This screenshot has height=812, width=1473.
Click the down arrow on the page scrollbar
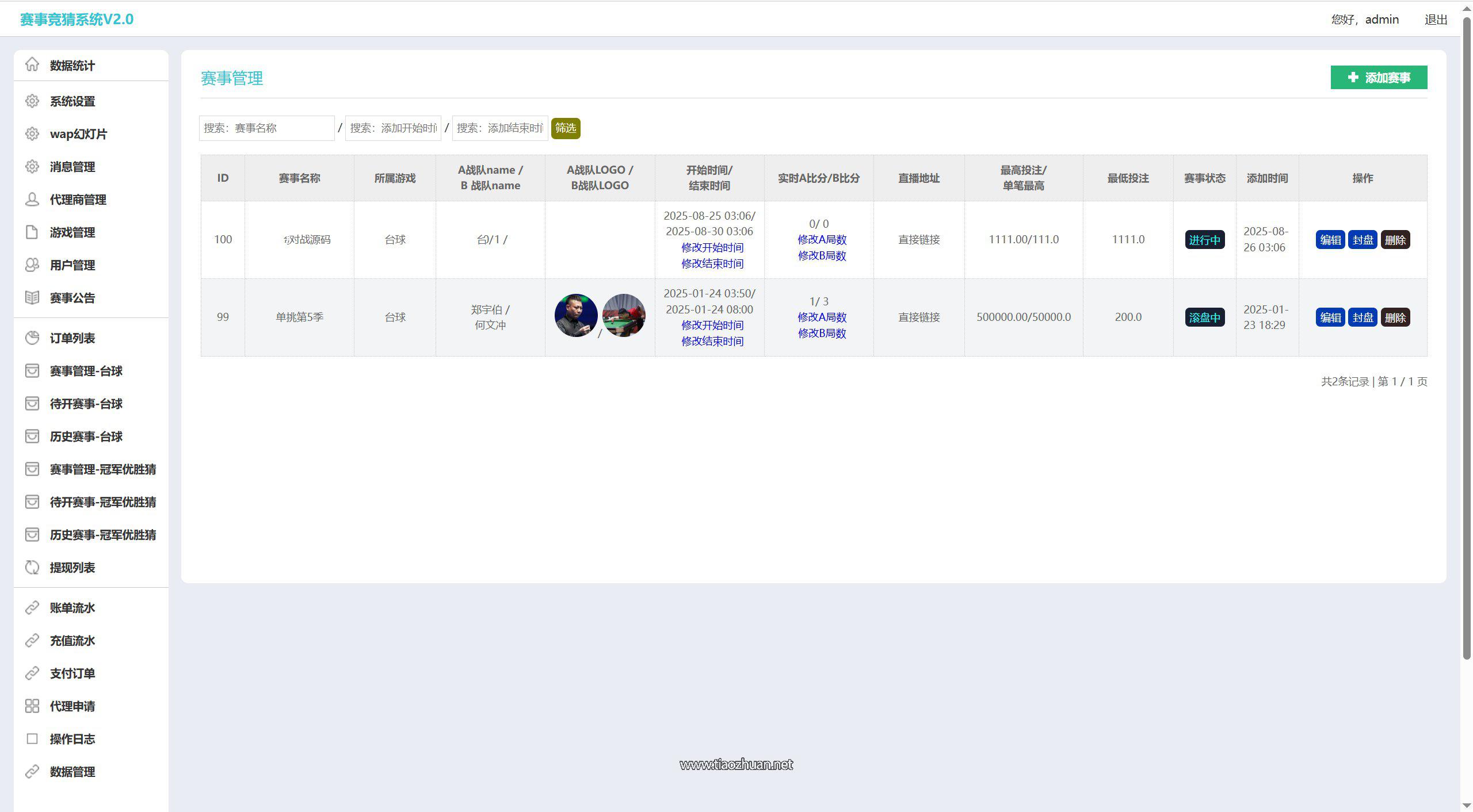tap(1467, 806)
